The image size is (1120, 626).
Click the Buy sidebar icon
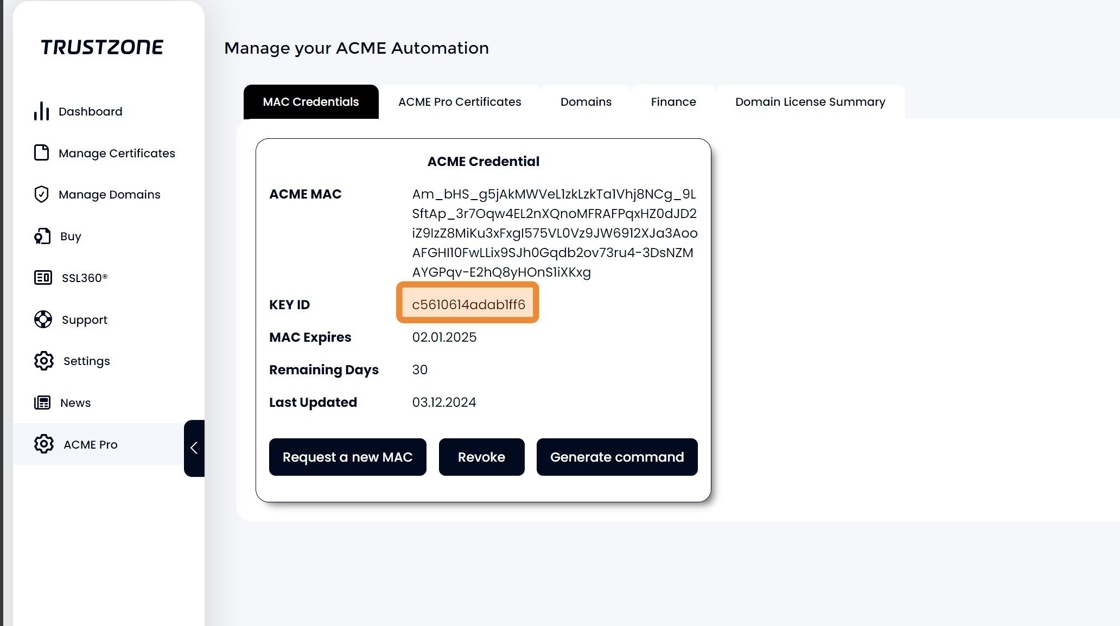pyautogui.click(x=42, y=236)
